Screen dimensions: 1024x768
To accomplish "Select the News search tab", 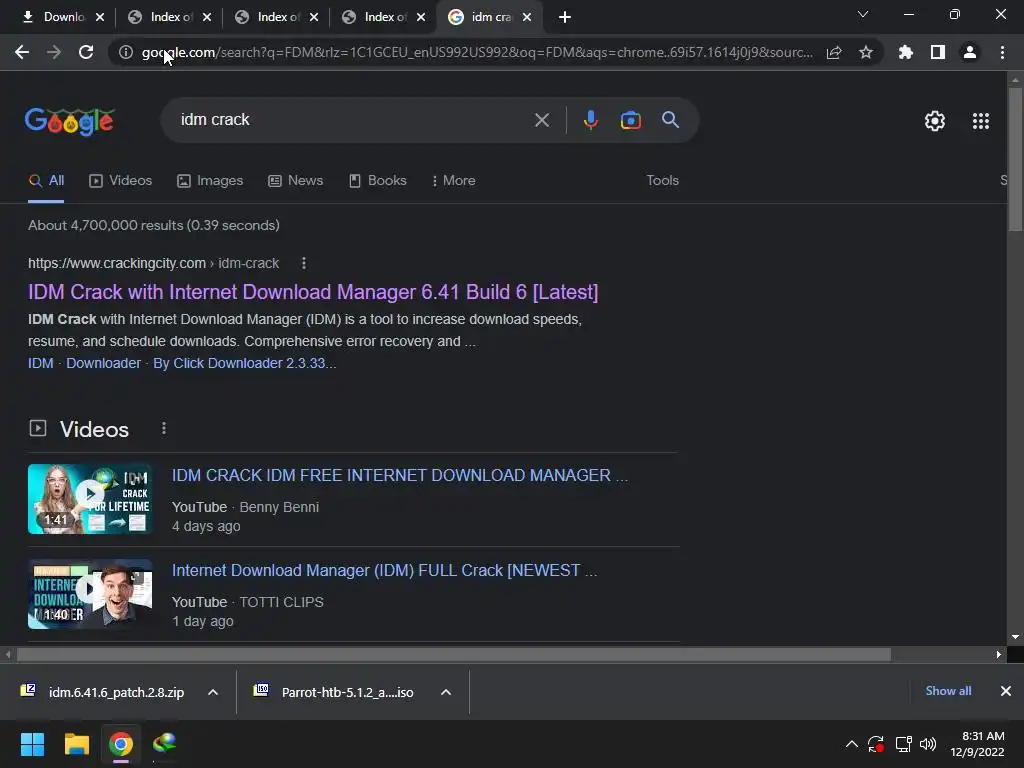I will point(296,181).
